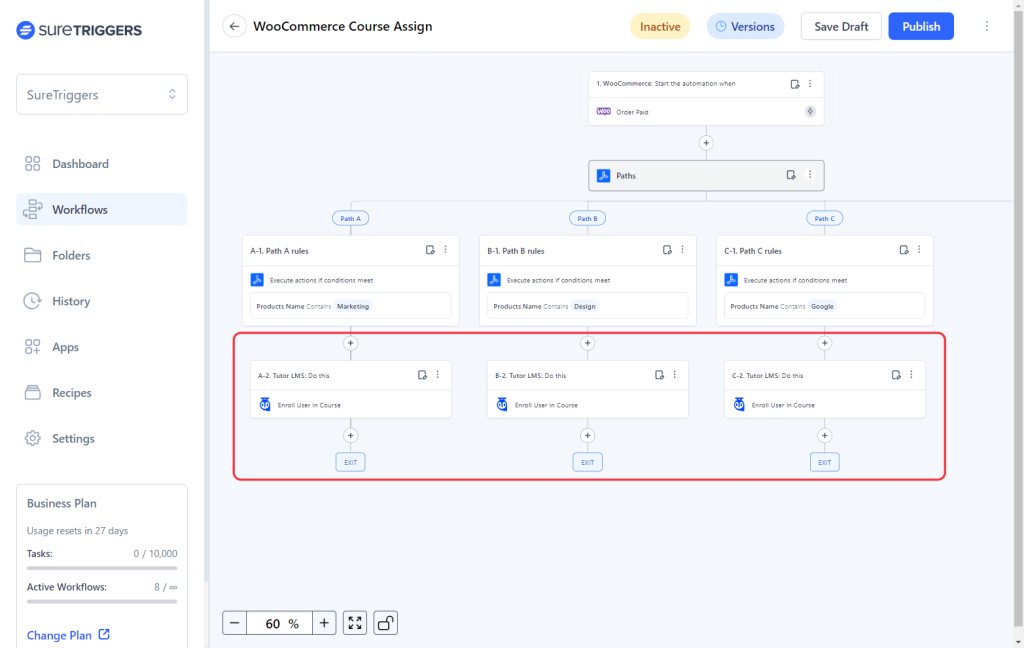
Task: Open three-dot menu on C-1 Path C rules
Action: [x=919, y=250]
